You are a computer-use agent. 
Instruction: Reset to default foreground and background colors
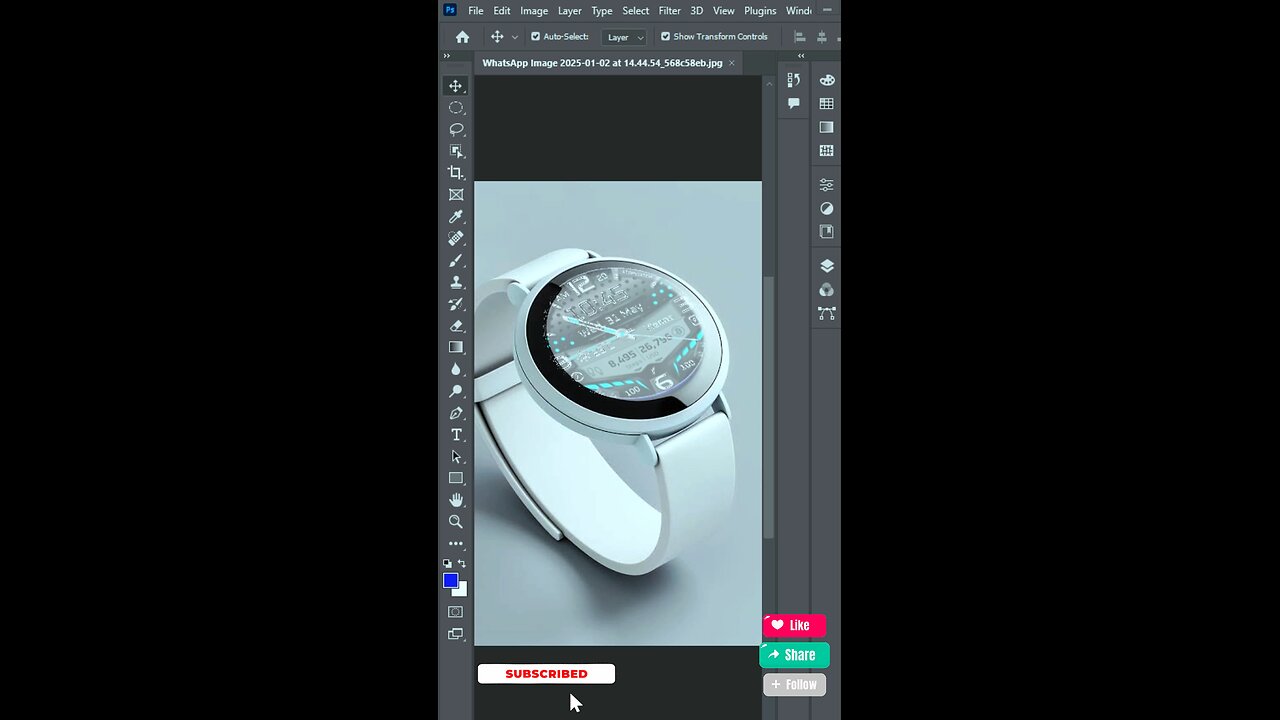pyautogui.click(x=447, y=564)
